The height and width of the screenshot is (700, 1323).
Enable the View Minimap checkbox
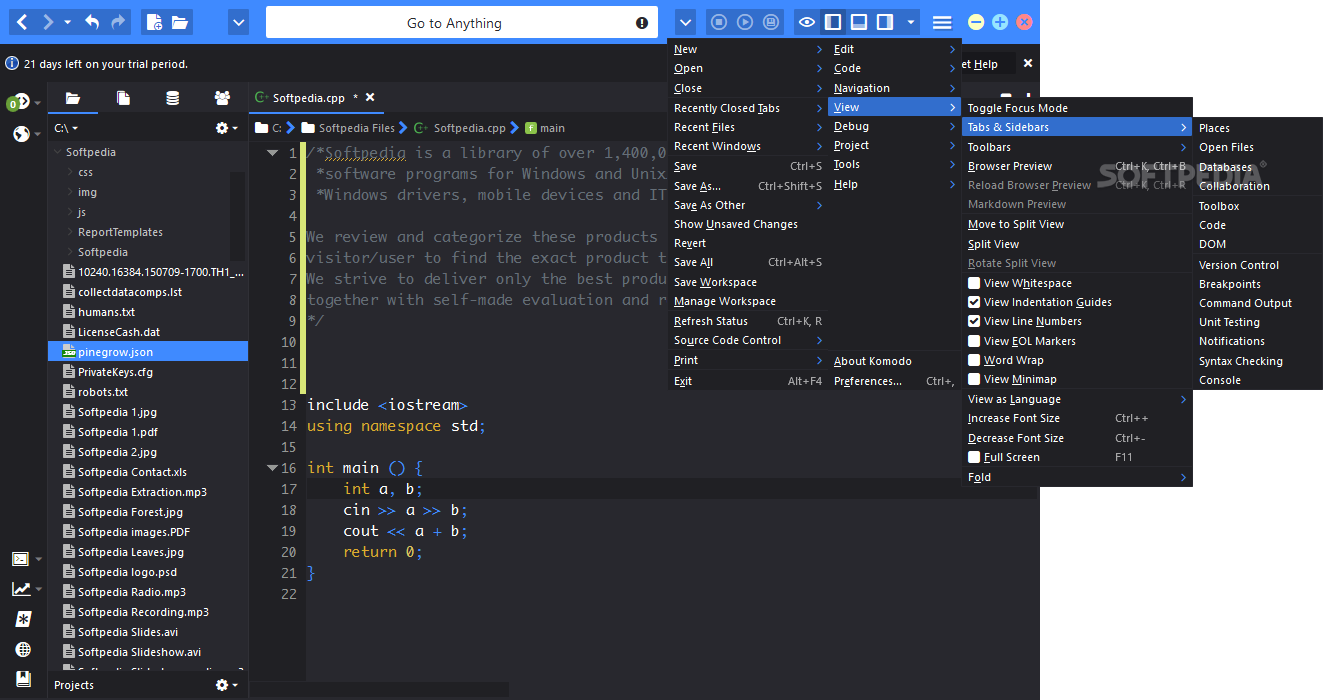(974, 379)
